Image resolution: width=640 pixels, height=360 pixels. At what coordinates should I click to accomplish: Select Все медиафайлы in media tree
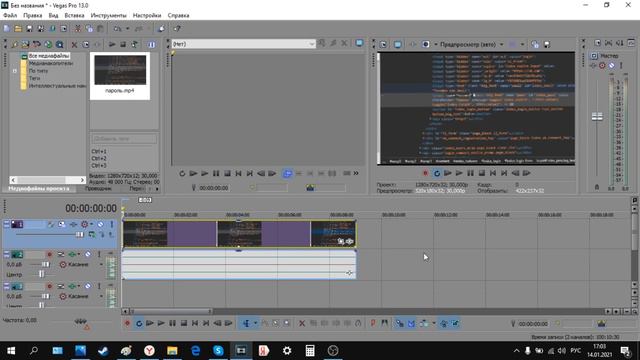point(49,56)
